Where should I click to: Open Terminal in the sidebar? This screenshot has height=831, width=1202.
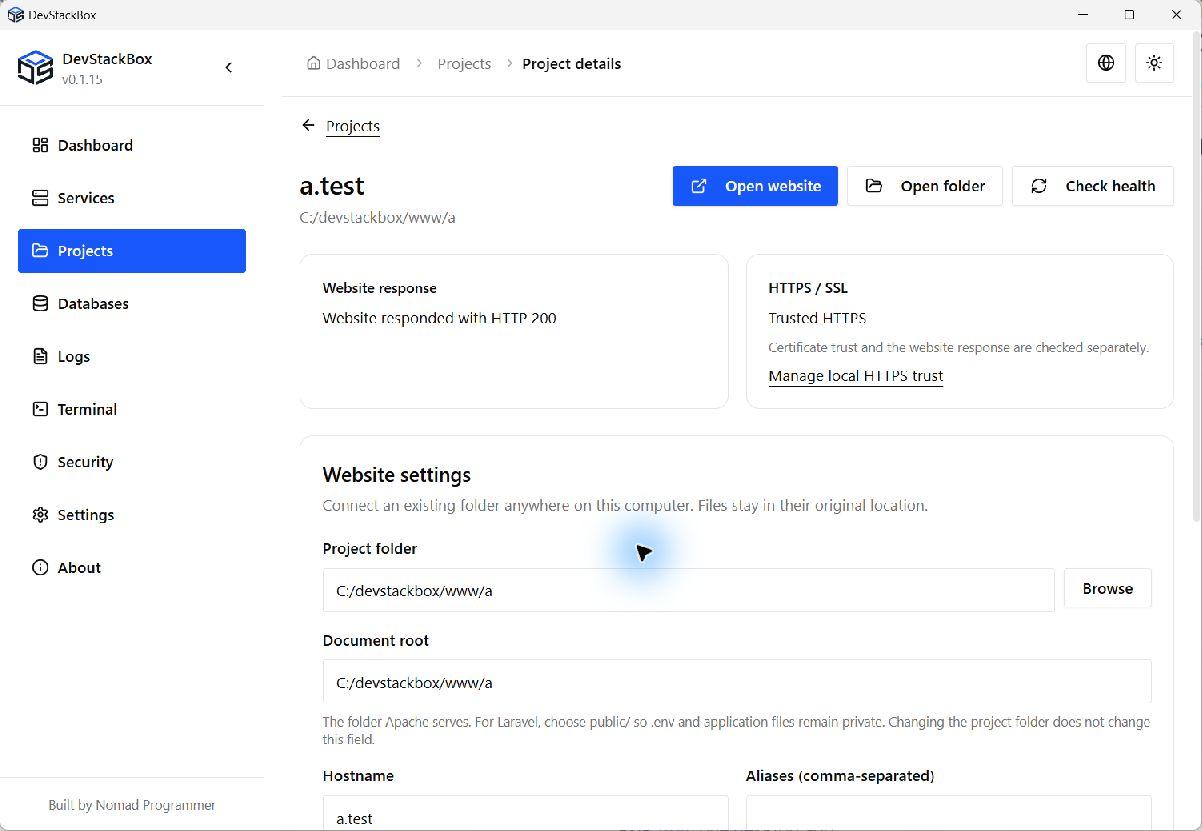[132, 409]
